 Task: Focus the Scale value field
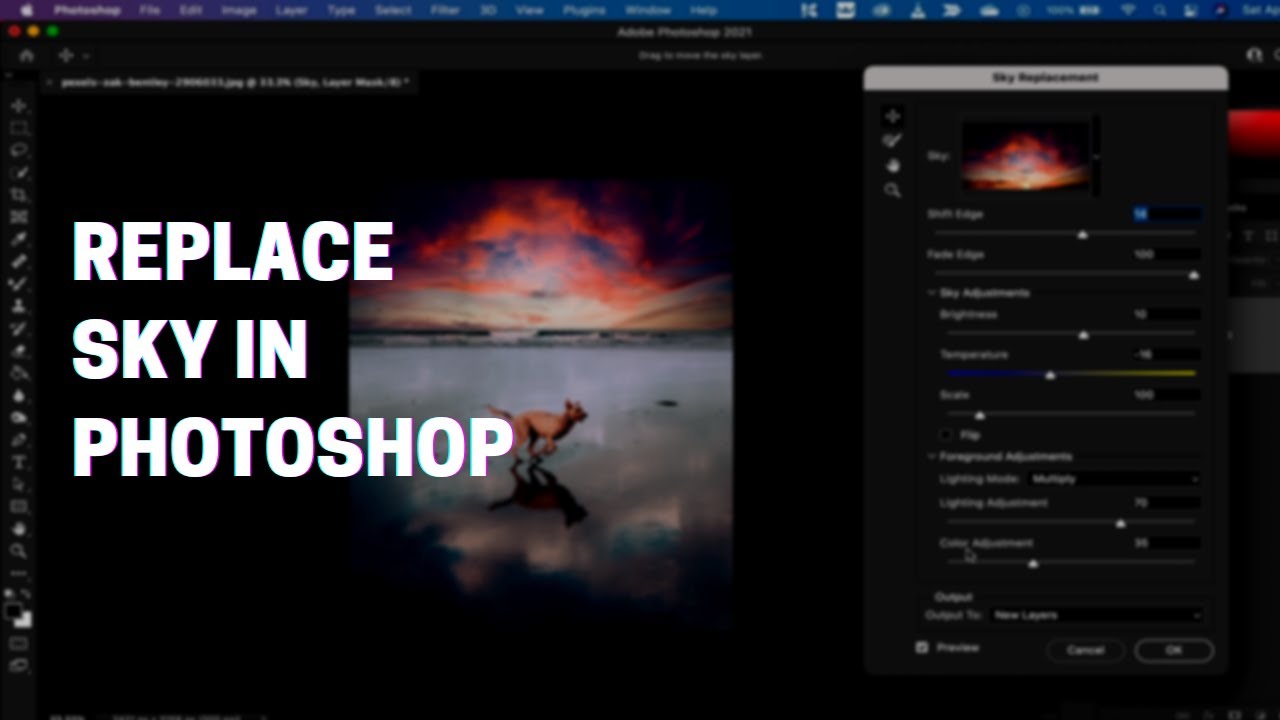tap(1166, 395)
